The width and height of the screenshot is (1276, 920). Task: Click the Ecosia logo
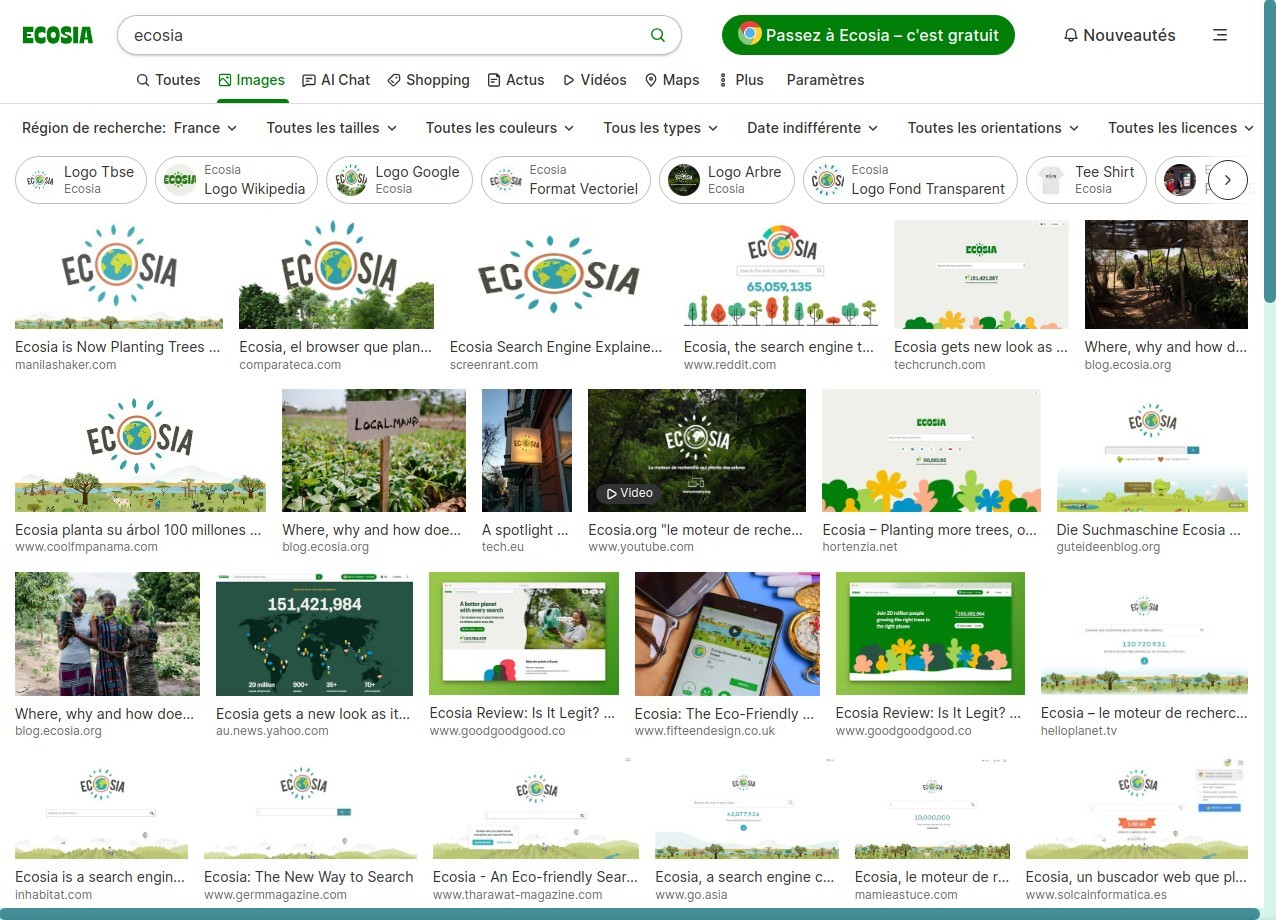(57, 34)
